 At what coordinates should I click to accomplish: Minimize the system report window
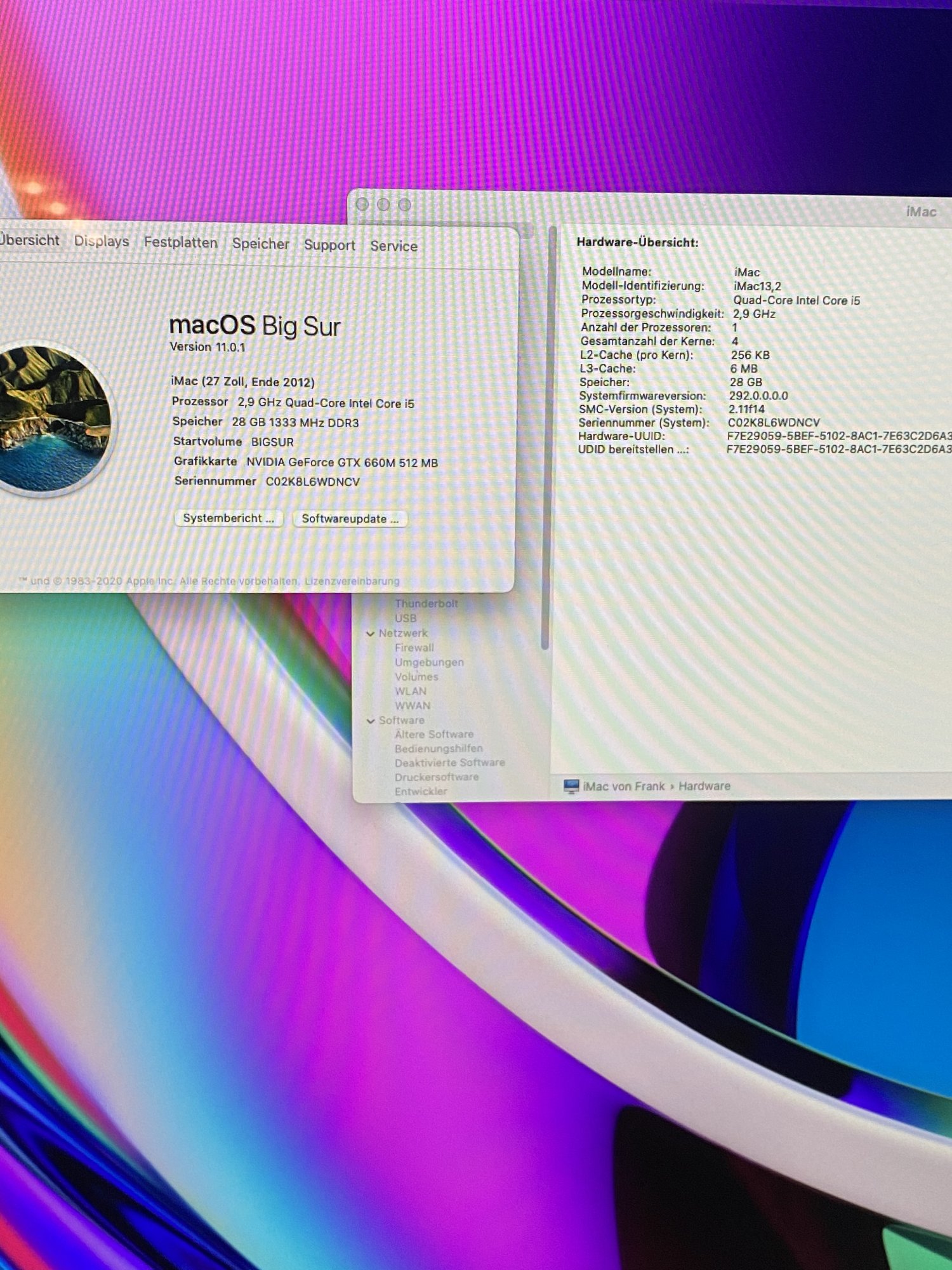pos(383,204)
